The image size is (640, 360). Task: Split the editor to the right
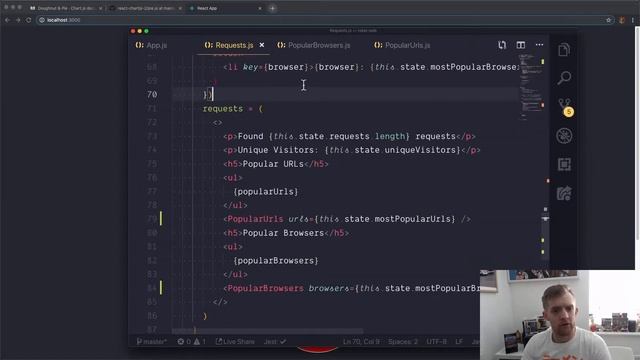(520, 45)
